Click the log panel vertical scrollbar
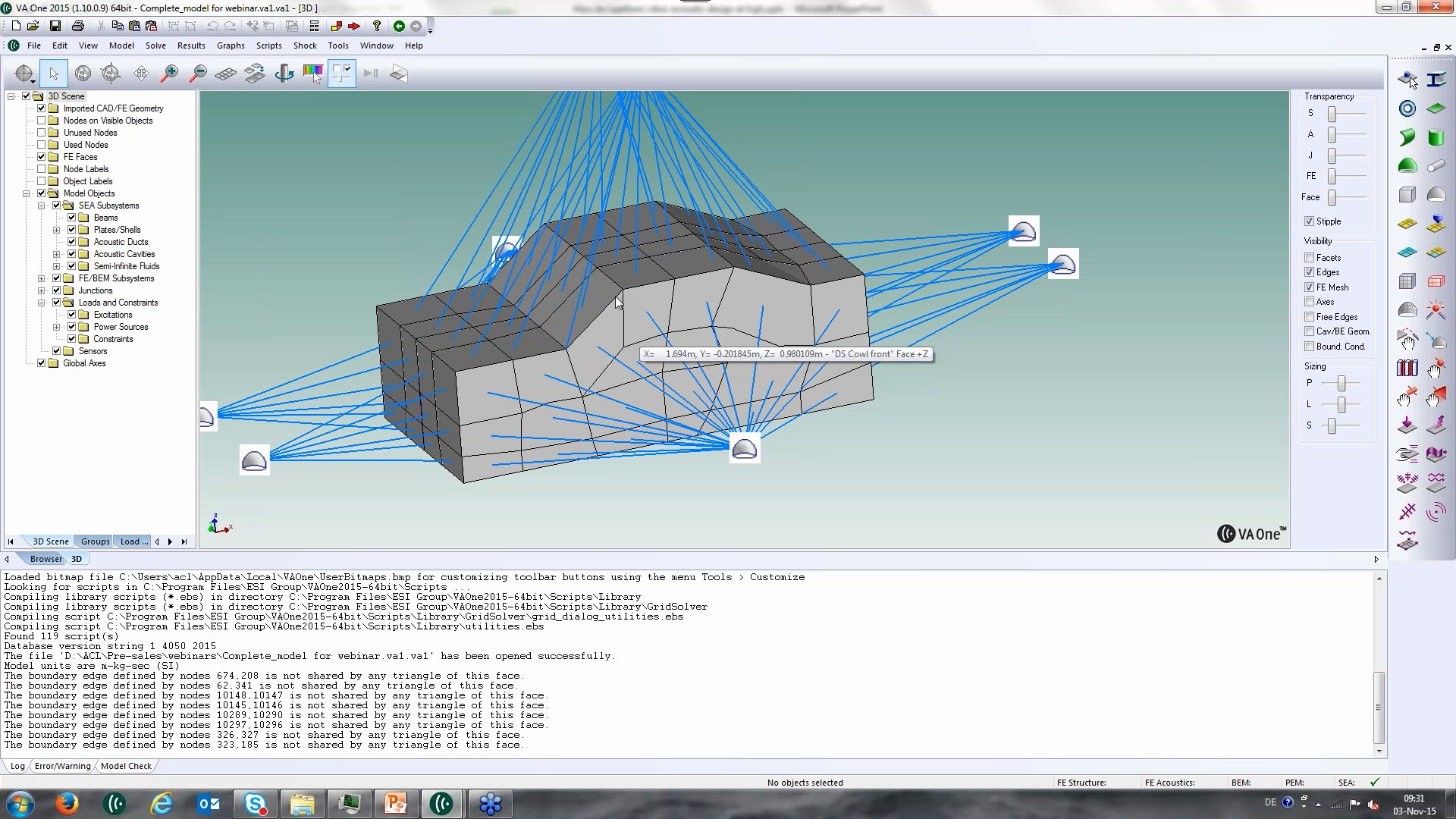 pos(1379,707)
